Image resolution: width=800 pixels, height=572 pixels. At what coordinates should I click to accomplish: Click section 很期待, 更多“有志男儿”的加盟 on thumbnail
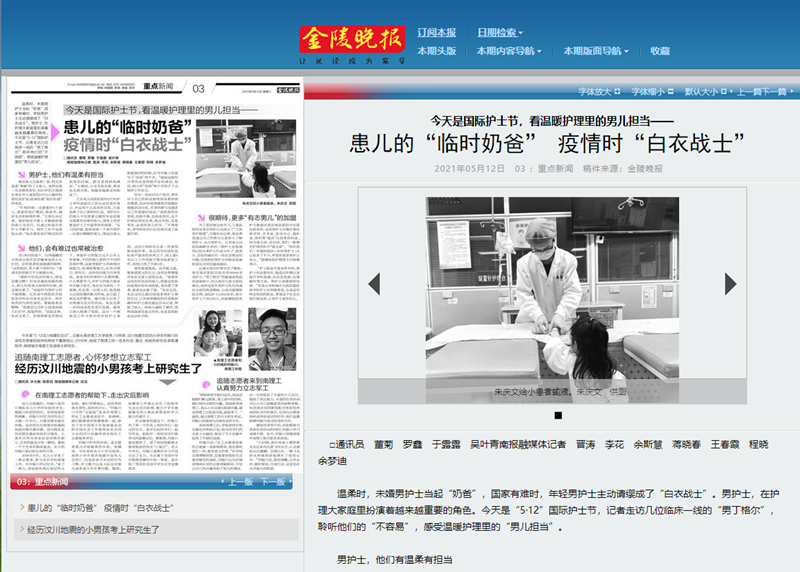[x=252, y=218]
